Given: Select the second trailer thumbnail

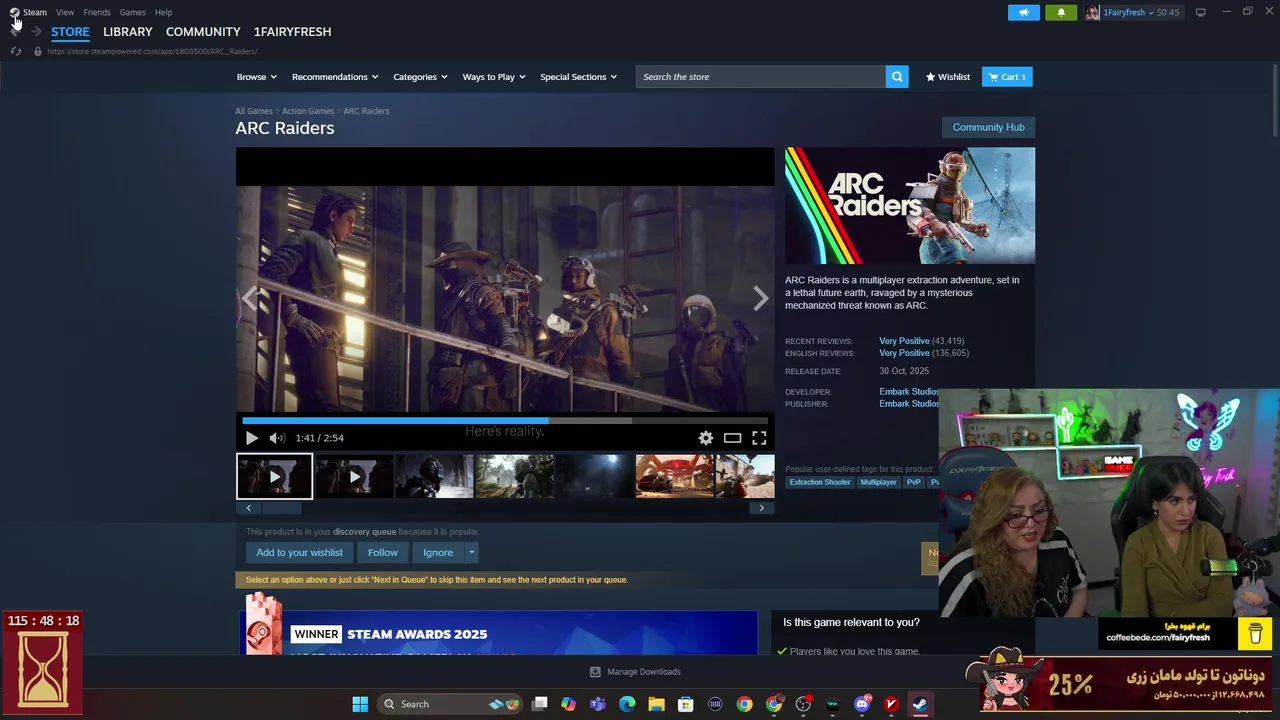Looking at the screenshot, I should [354, 476].
